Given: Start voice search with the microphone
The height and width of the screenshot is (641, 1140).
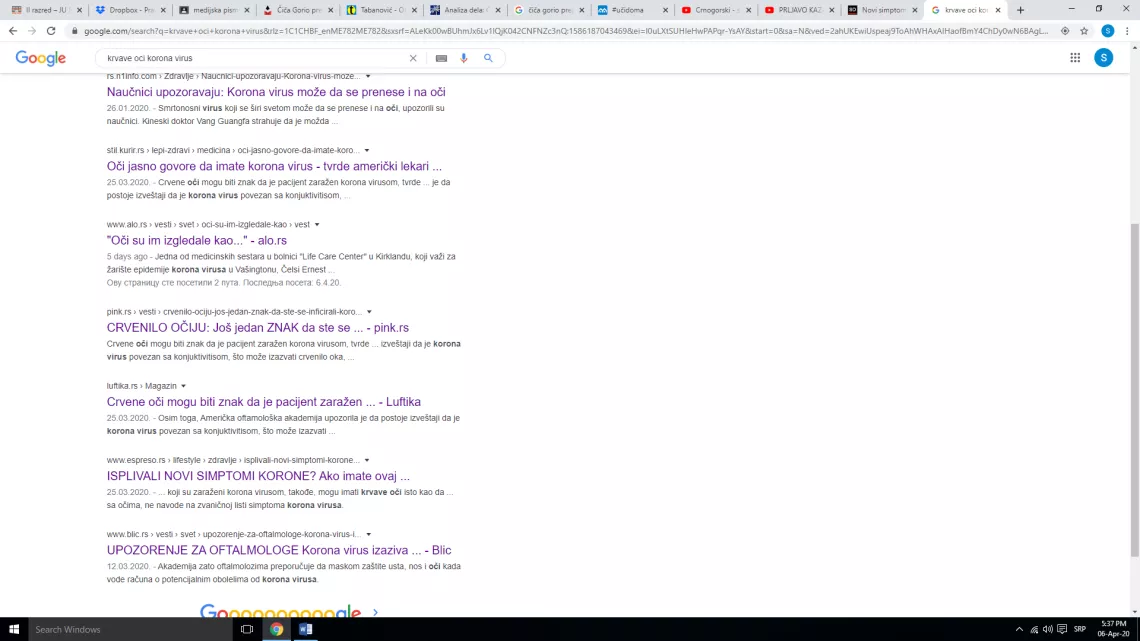Looking at the screenshot, I should click(464, 58).
